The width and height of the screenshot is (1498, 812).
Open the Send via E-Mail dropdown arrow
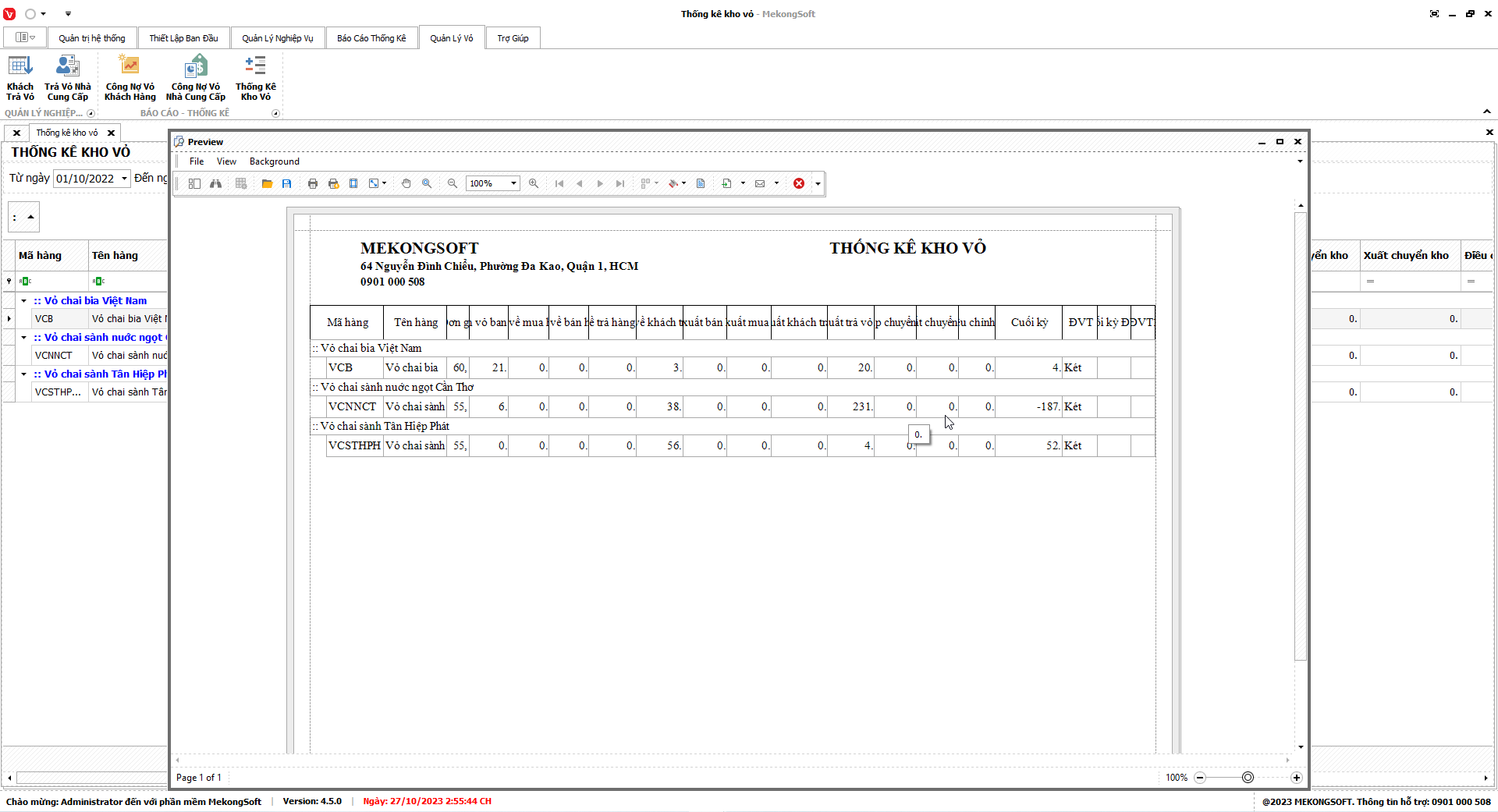pos(776,183)
